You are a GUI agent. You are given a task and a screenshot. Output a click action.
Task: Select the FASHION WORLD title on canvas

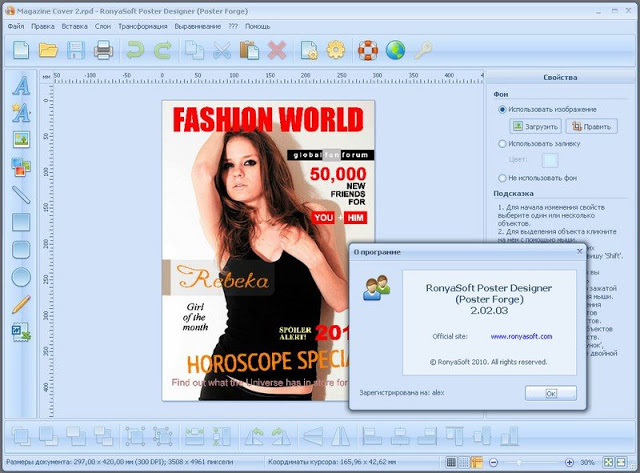(x=268, y=119)
